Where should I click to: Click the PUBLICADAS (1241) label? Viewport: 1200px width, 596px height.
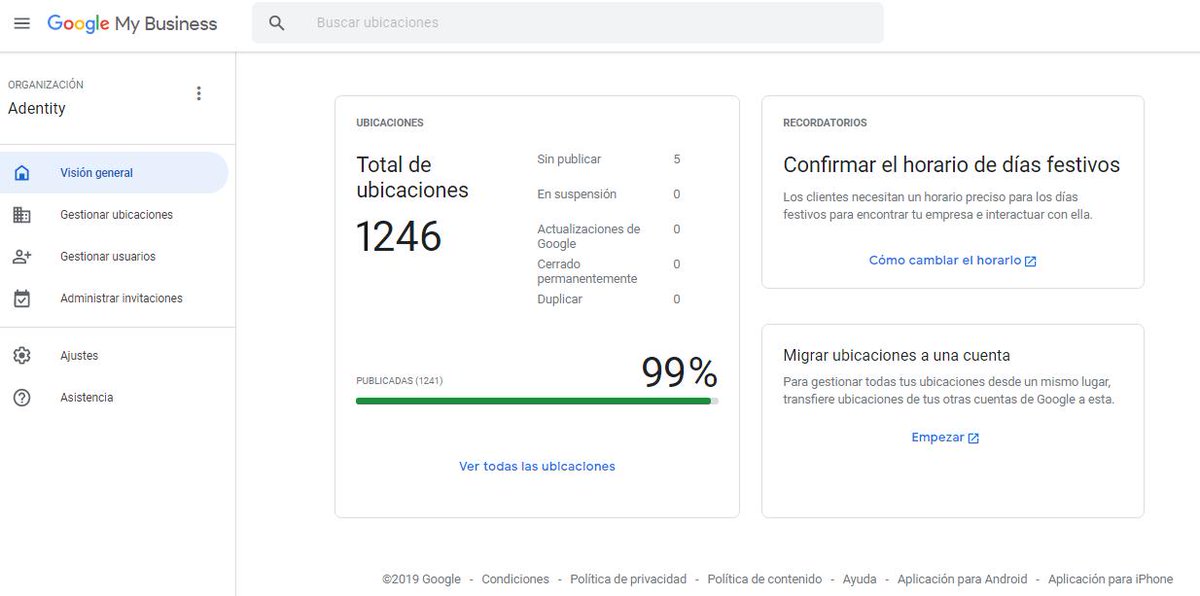click(x=399, y=381)
